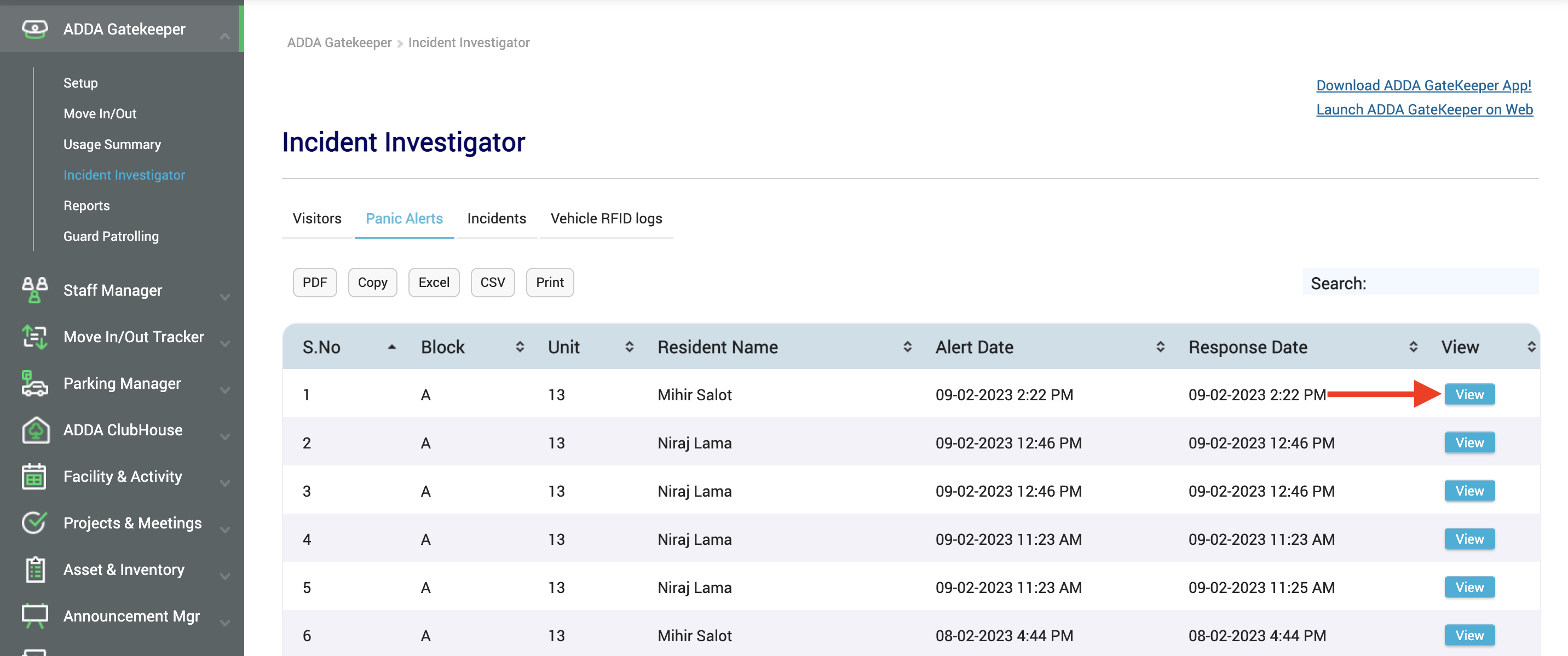The width and height of the screenshot is (1568, 656).
Task: Switch to the Visitors tab
Action: pyautogui.click(x=316, y=218)
